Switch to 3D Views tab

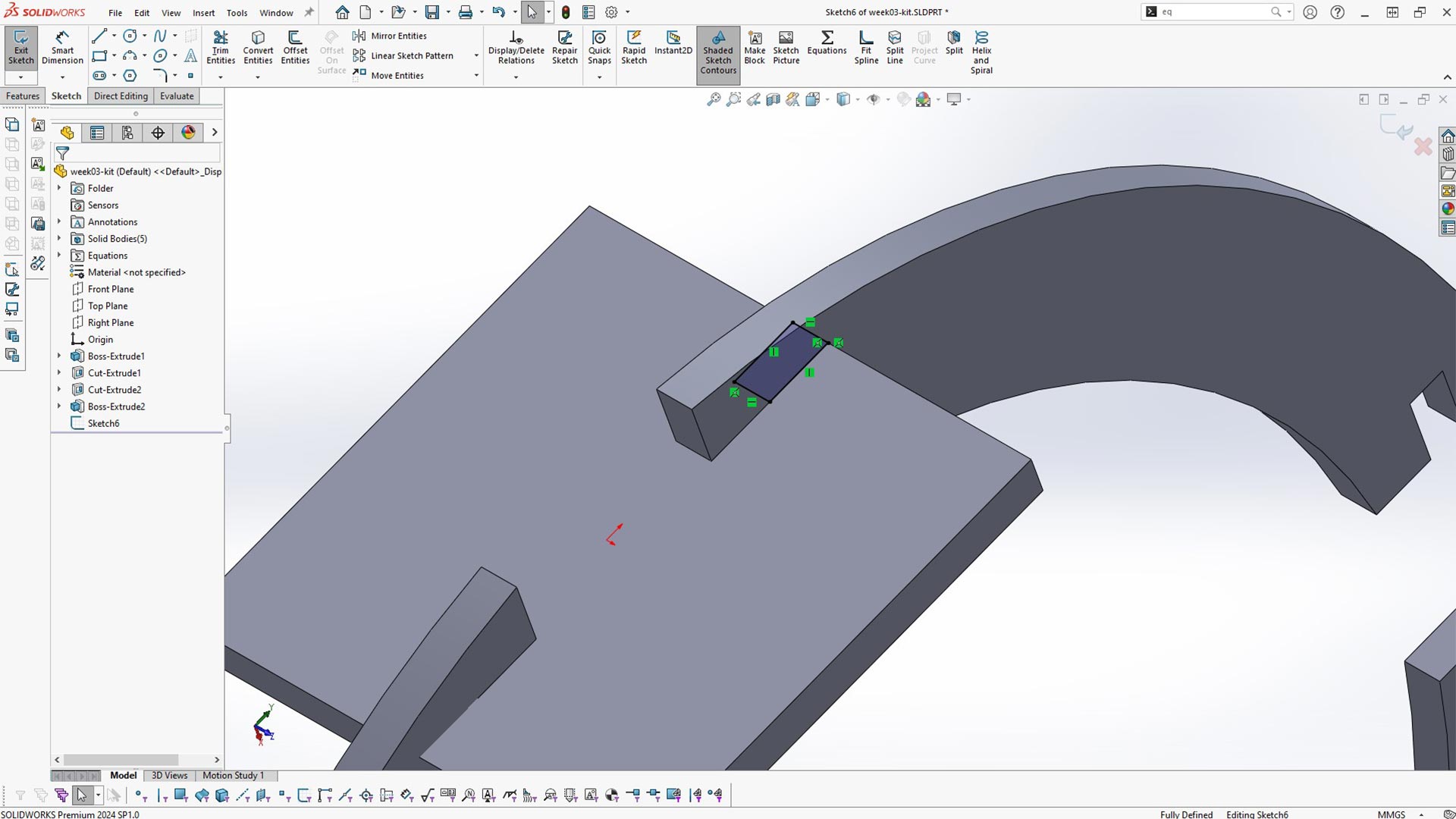pos(169,775)
